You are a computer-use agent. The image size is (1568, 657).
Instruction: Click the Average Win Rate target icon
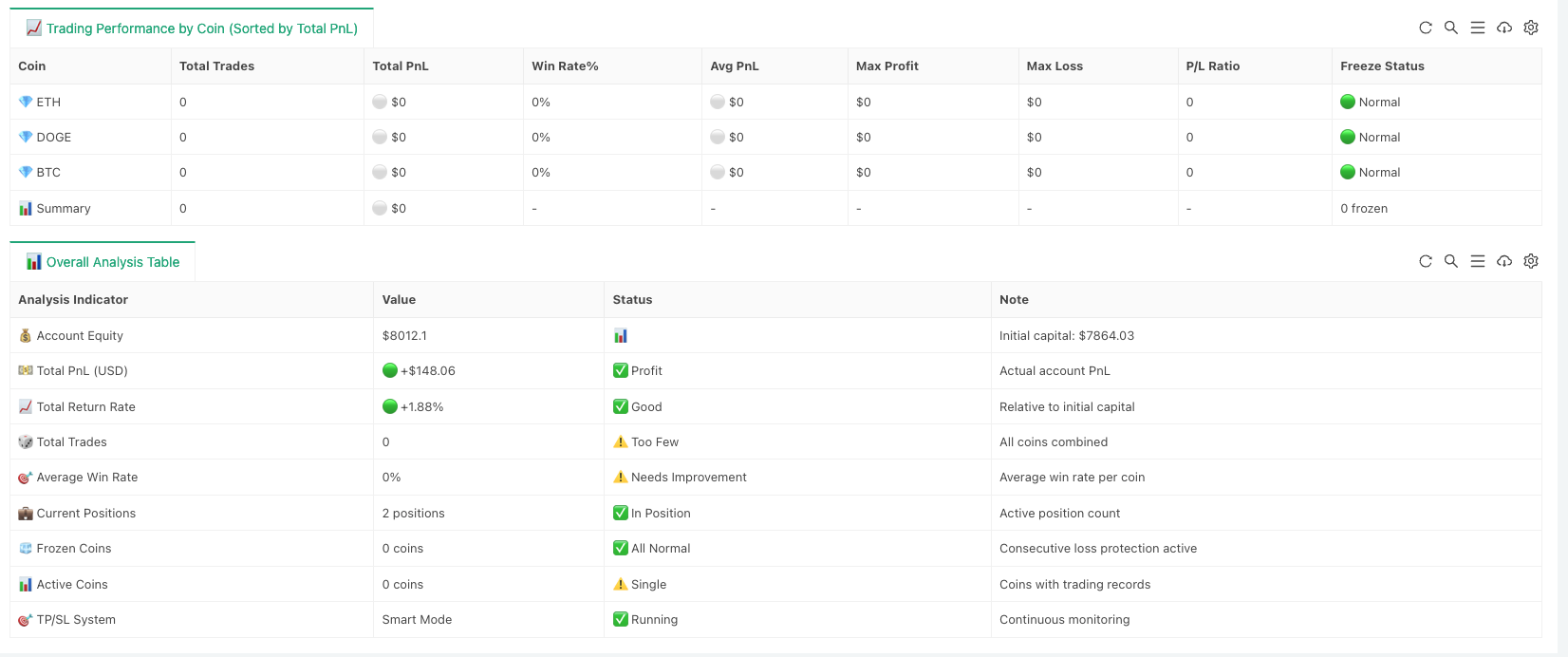pyautogui.click(x=26, y=478)
